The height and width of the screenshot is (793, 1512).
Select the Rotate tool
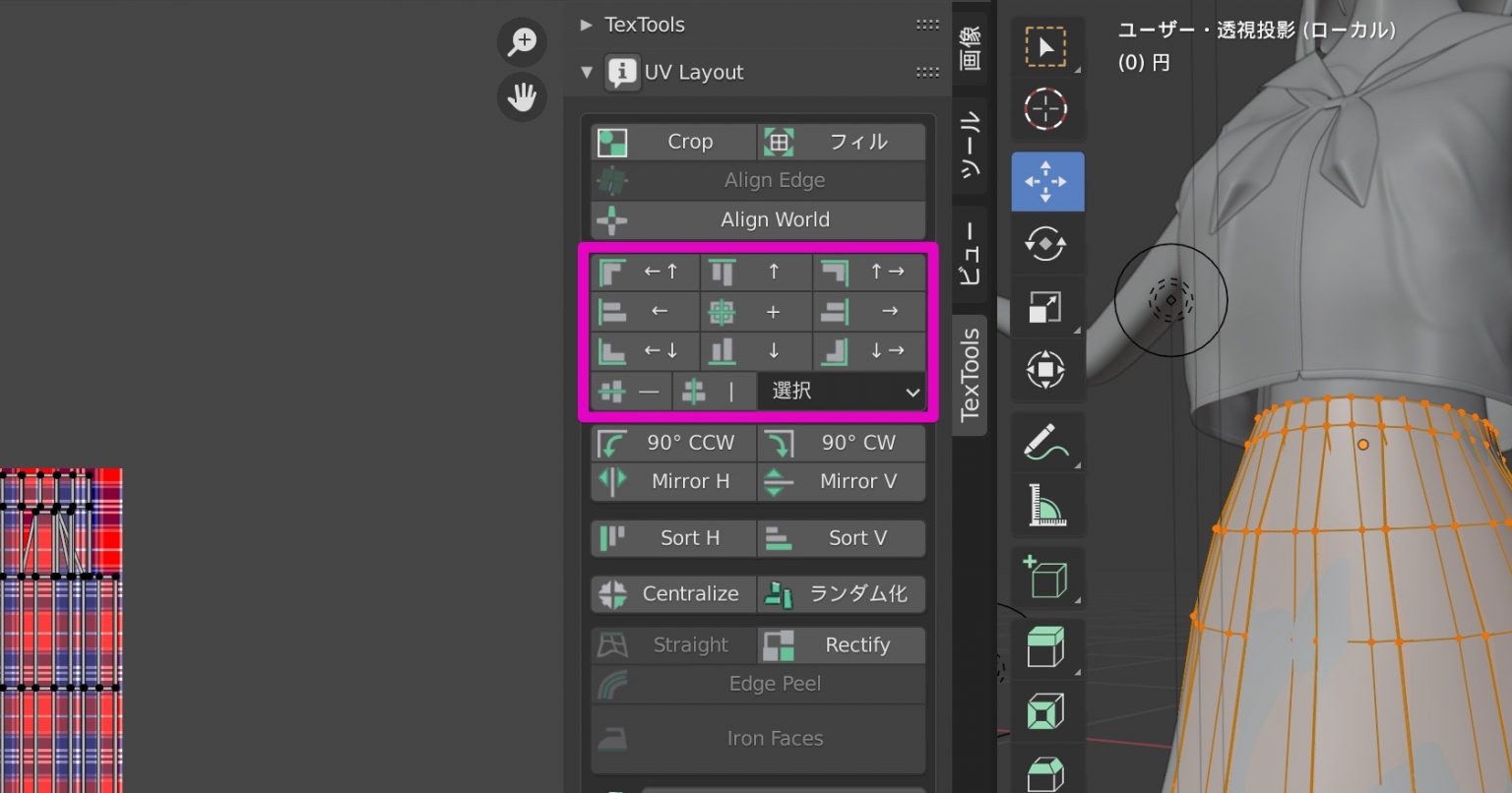(x=1047, y=243)
